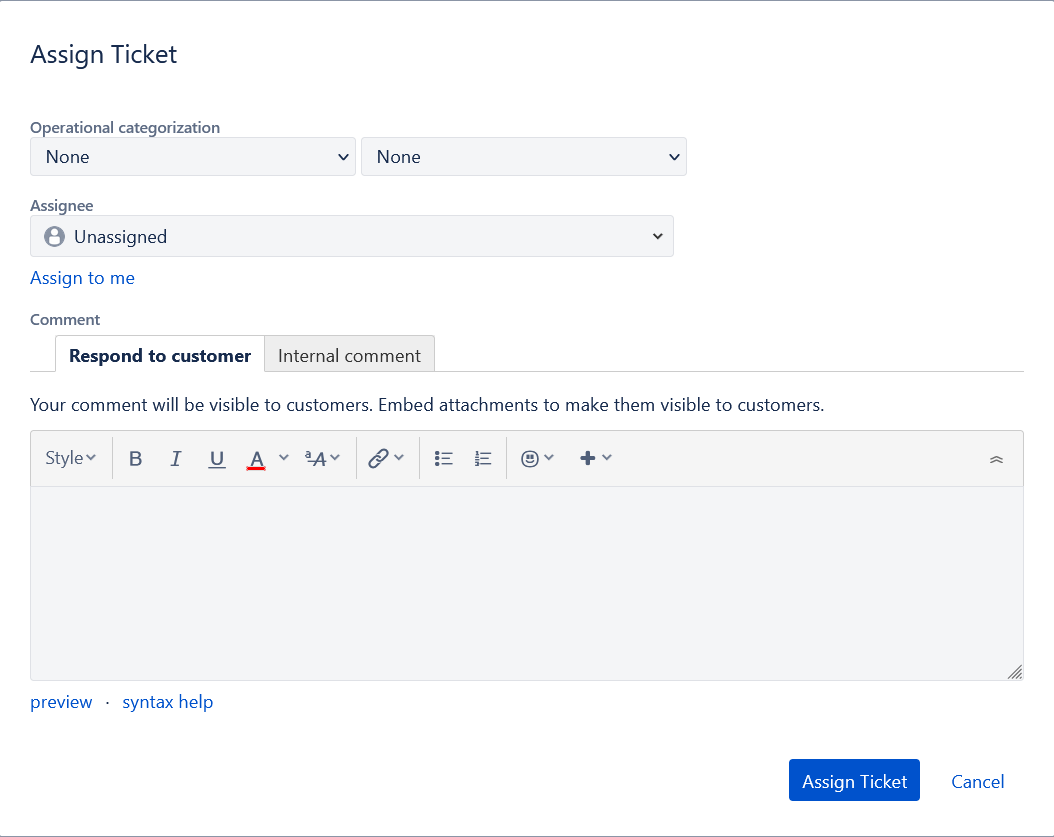
Task: Open the comment preview link
Action: tap(61, 702)
